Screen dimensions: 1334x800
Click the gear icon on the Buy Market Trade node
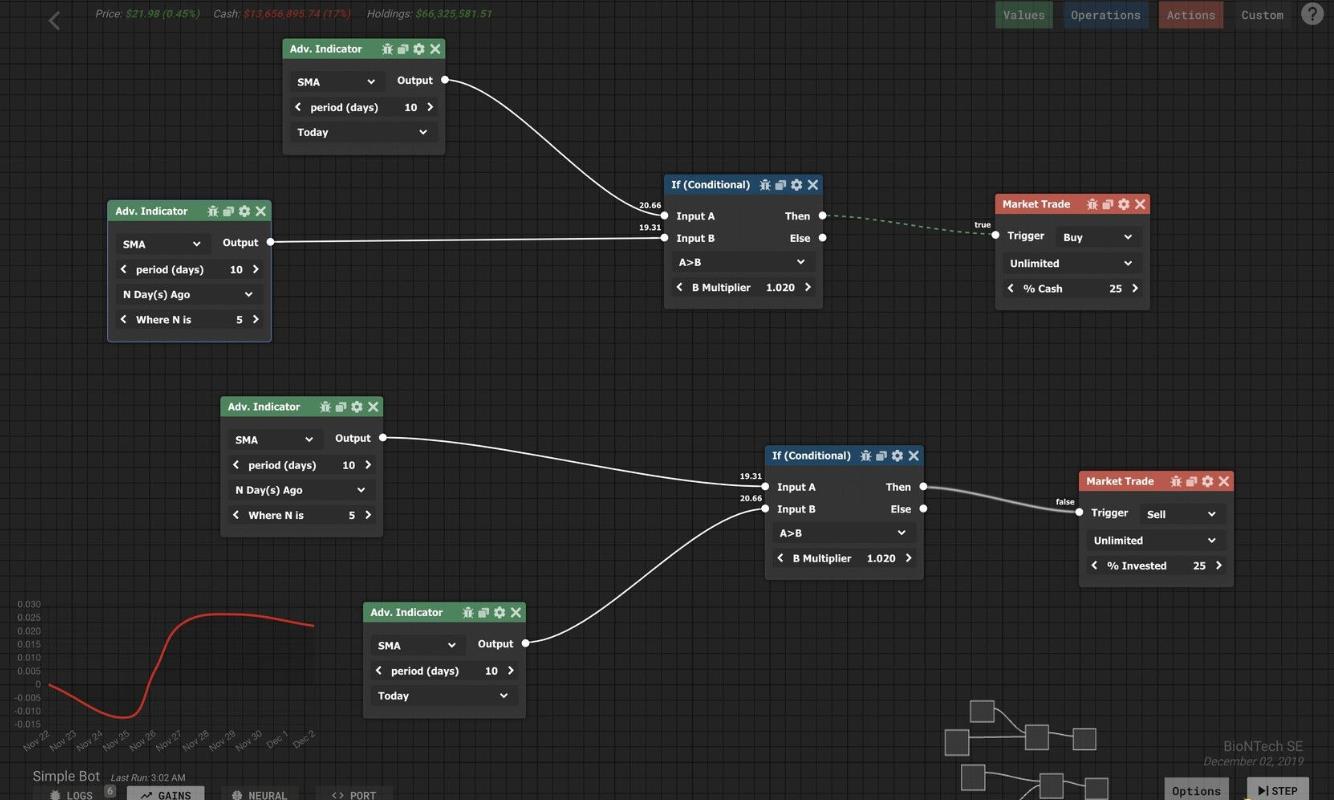click(x=1123, y=204)
